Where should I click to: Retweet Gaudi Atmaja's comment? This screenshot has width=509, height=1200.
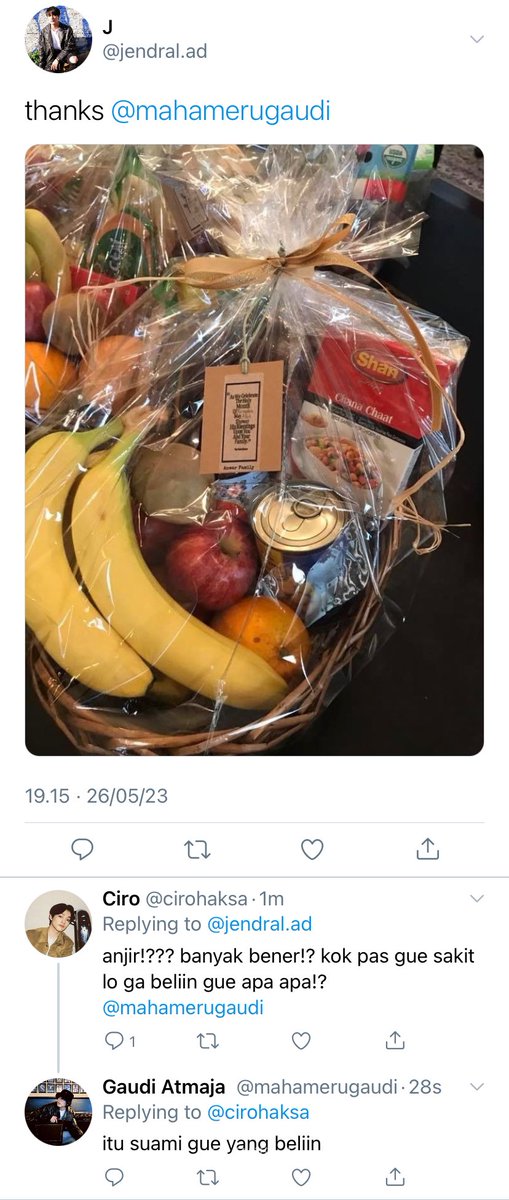(x=208, y=1175)
